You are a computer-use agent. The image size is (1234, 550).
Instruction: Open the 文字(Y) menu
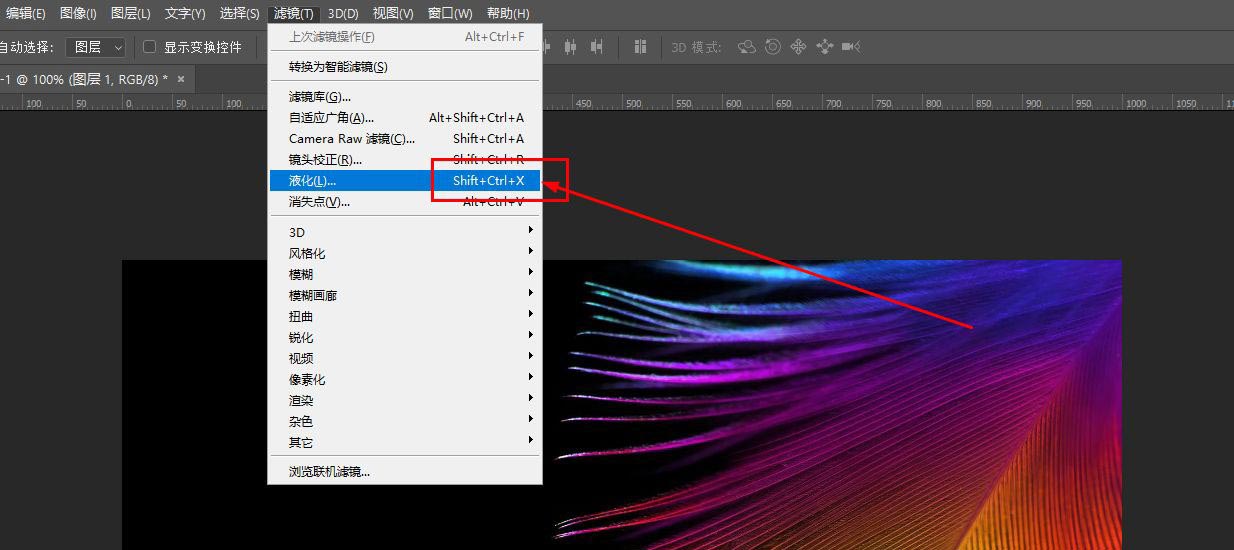click(185, 13)
